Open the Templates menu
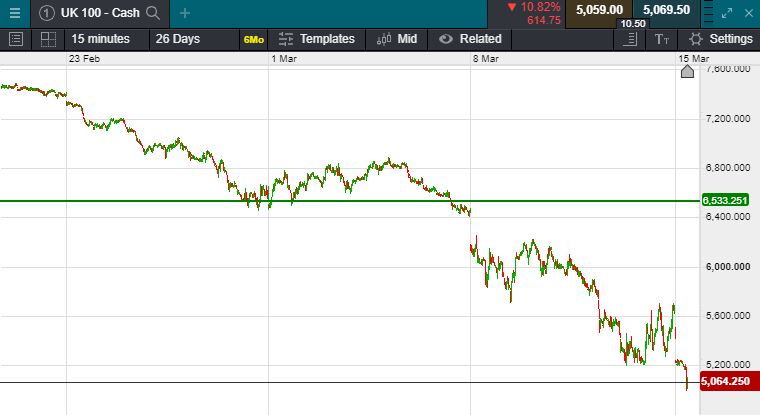 (x=317, y=39)
